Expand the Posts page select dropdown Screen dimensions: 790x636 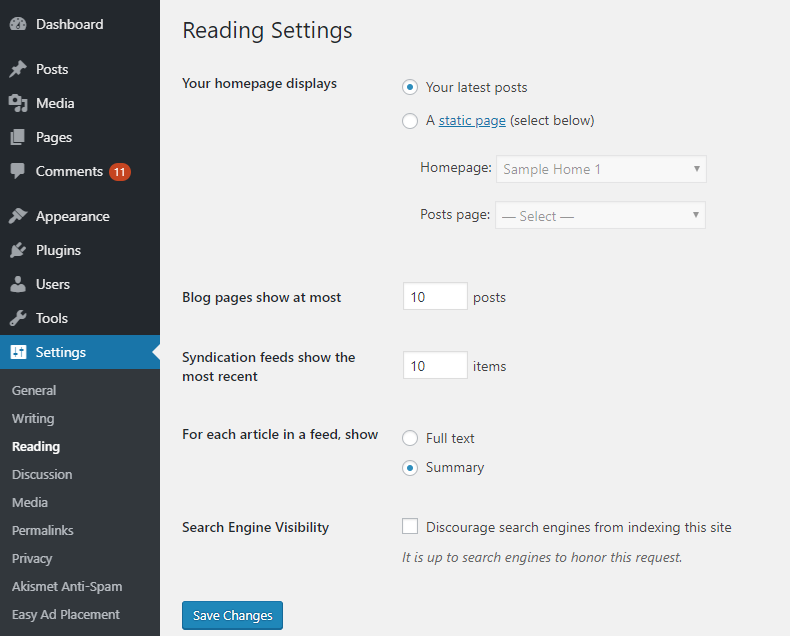tap(600, 215)
